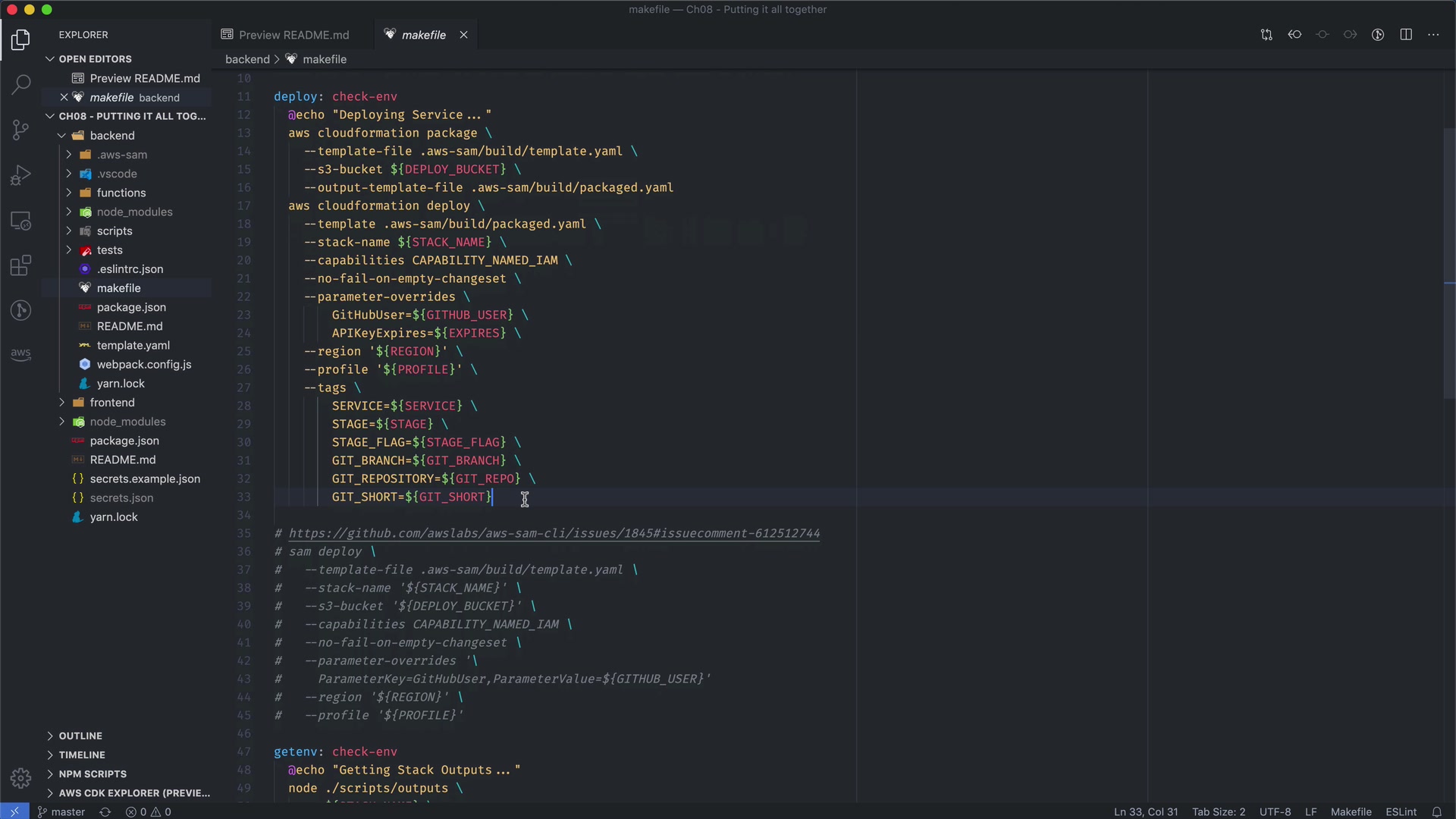Open the Search view in activity bar
Screen dimensions: 1456x819
pos(20,84)
